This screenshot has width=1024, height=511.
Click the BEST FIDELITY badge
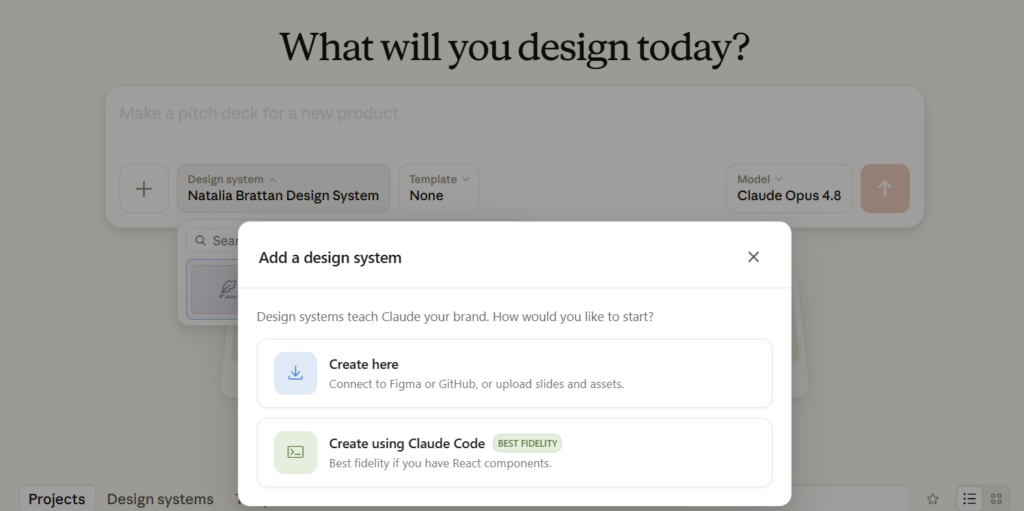tap(527, 443)
